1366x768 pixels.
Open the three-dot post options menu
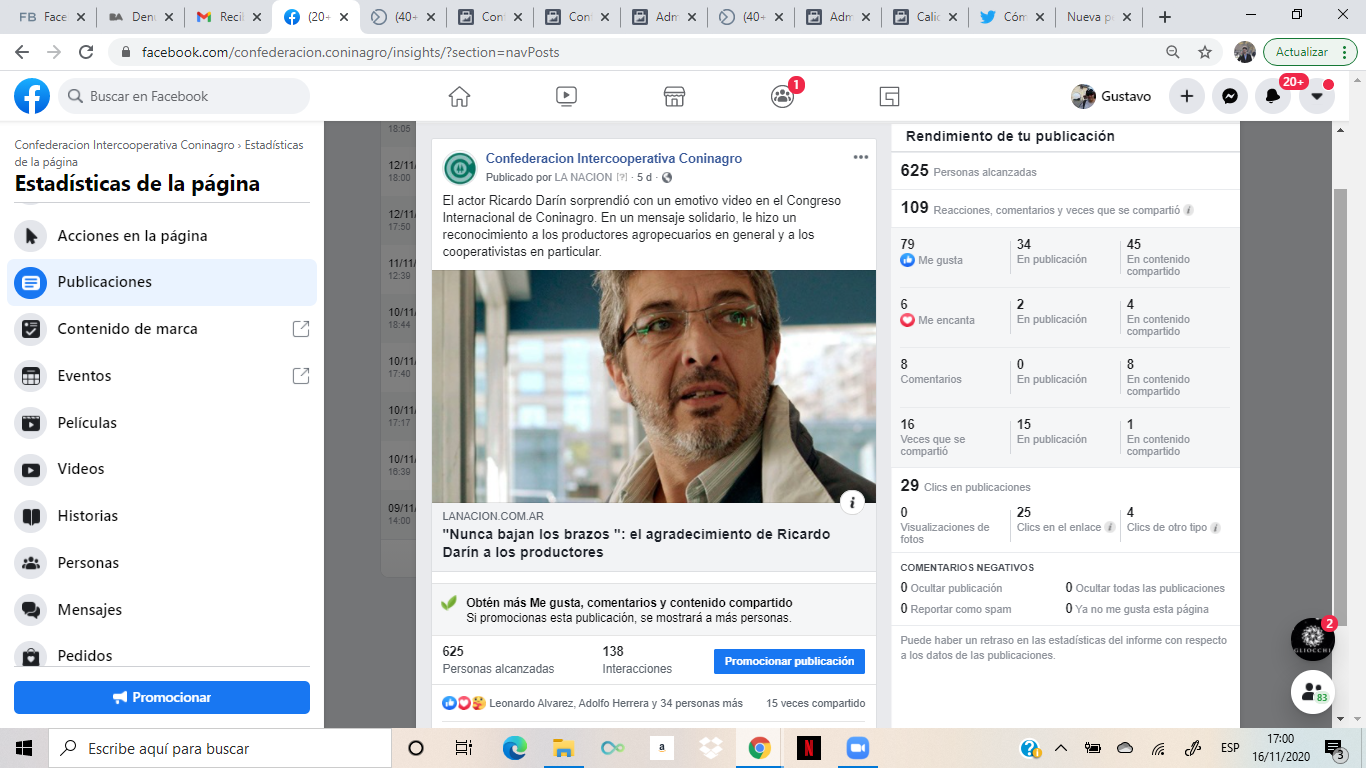coord(860,157)
